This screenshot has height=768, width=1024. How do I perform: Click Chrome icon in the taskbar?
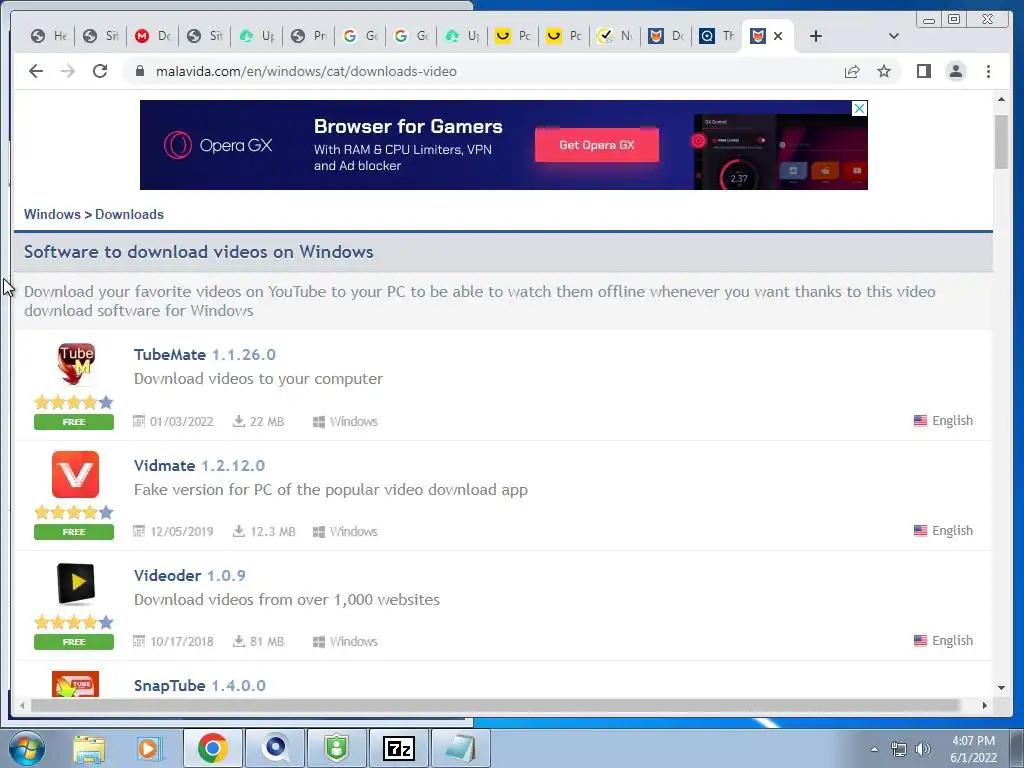coord(212,748)
